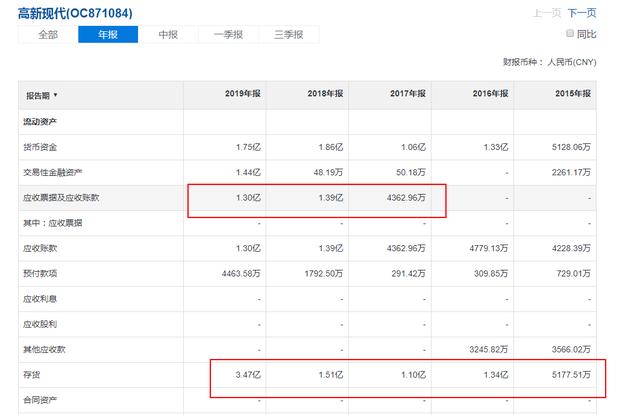Screen dimensions: 640x415
Task: Click the 合同资产 row label
Action: click(x=40, y=400)
